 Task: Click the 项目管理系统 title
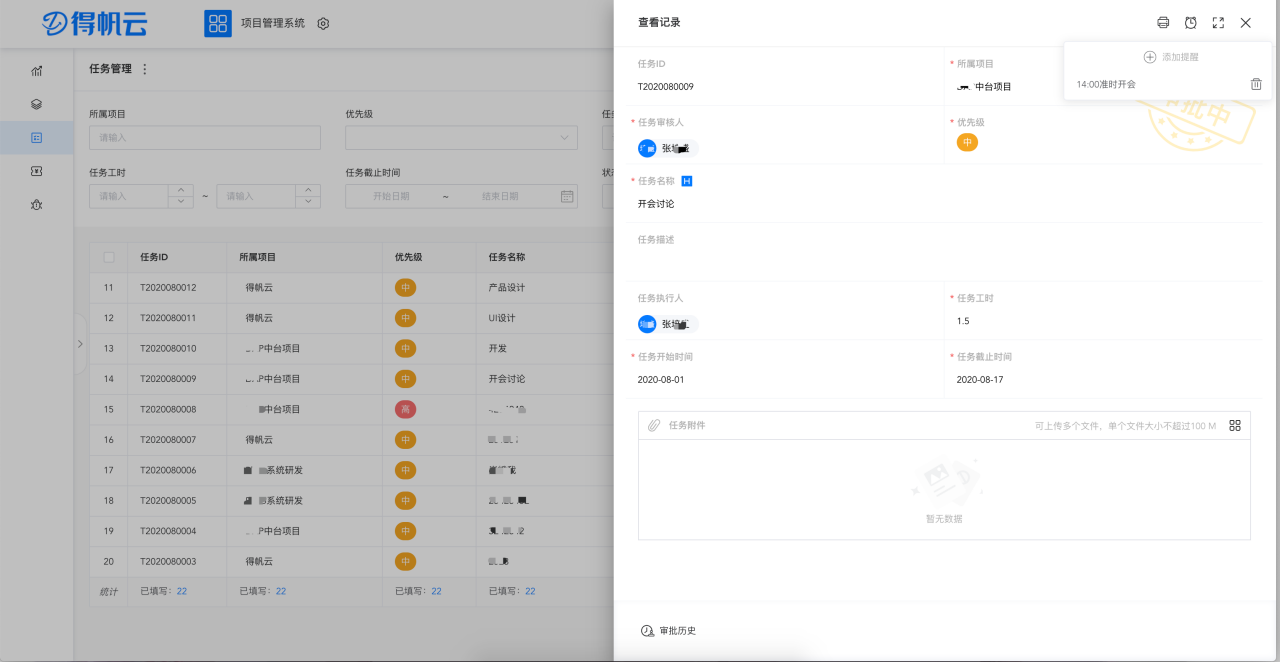click(273, 23)
